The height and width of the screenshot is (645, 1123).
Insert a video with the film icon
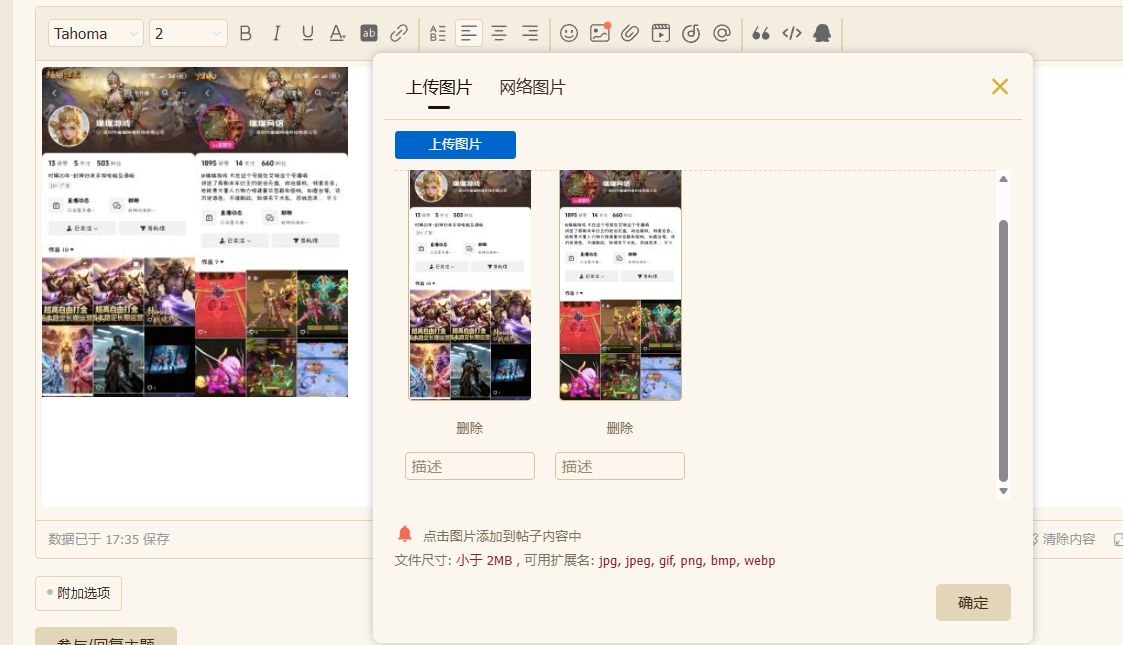click(x=660, y=33)
